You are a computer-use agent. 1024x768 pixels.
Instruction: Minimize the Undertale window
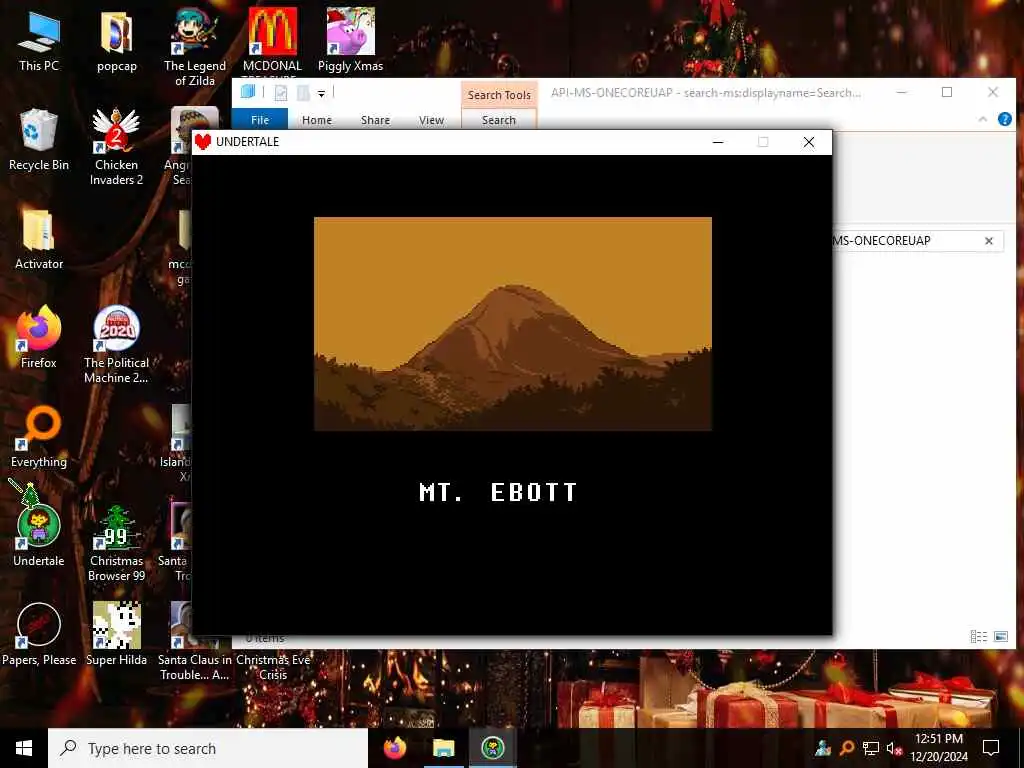718,142
